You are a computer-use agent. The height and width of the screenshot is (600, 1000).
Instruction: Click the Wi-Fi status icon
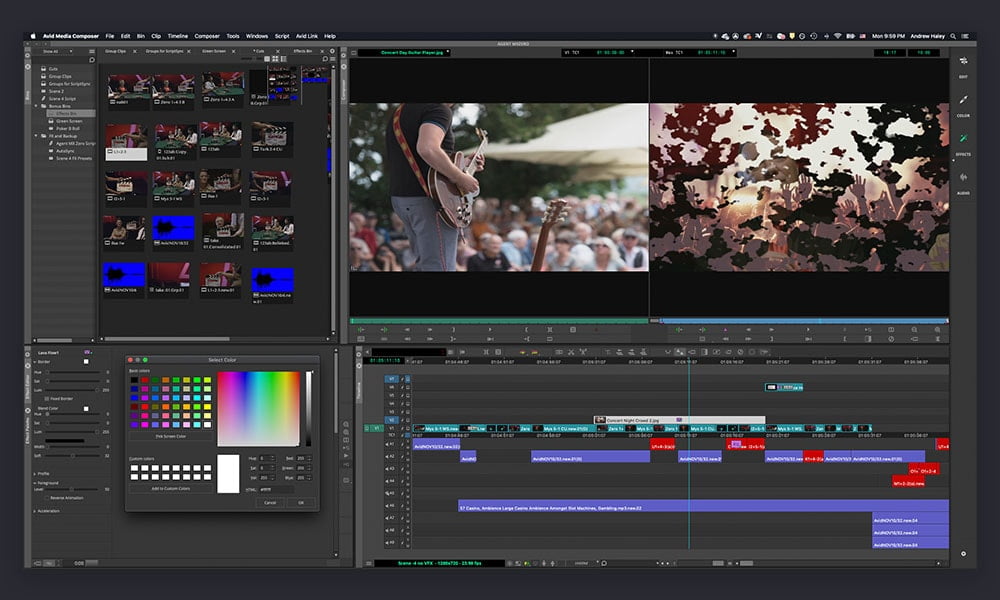pyautogui.click(x=837, y=36)
